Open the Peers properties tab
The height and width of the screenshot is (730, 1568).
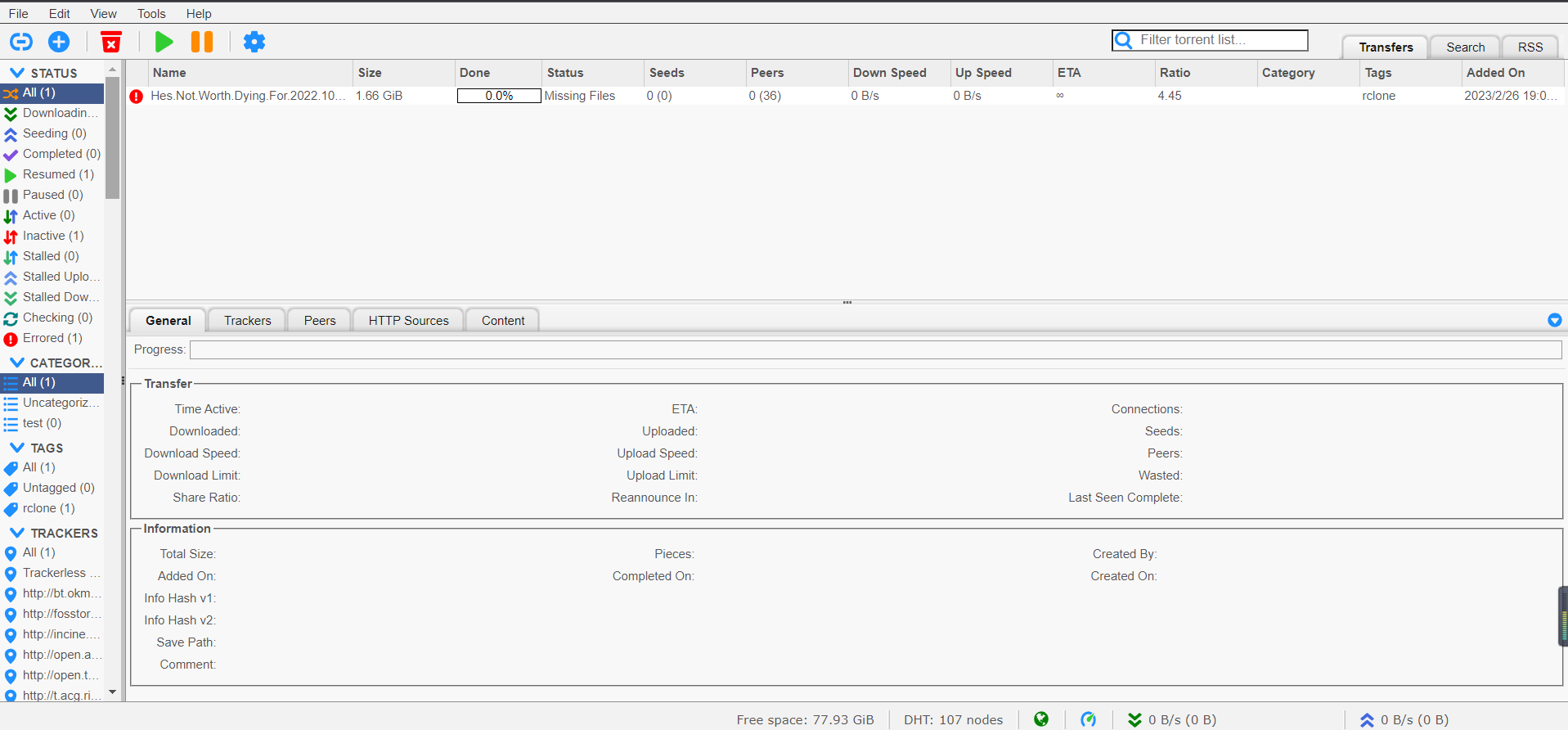point(320,320)
